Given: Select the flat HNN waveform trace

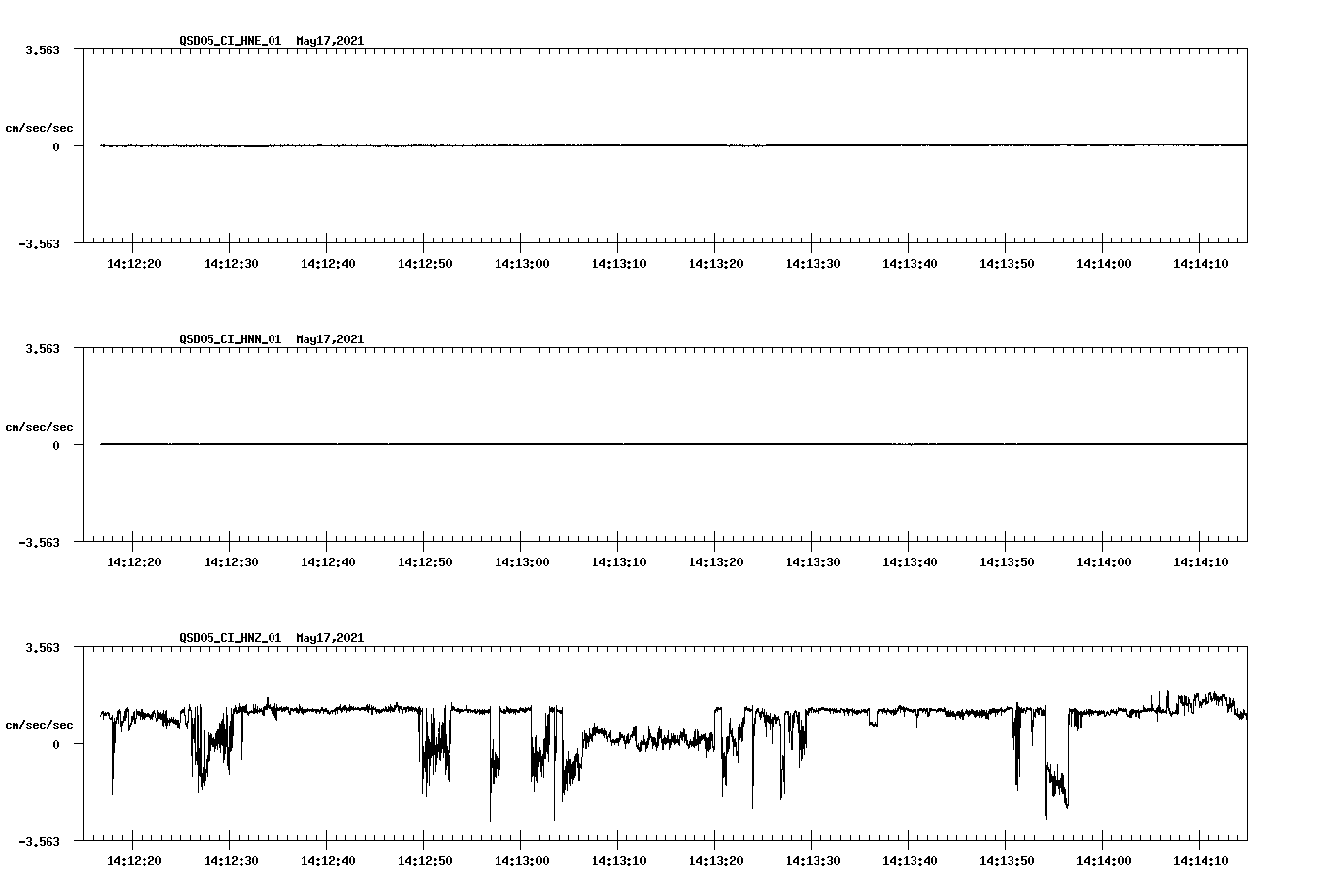Looking at the screenshot, I should (582, 444).
